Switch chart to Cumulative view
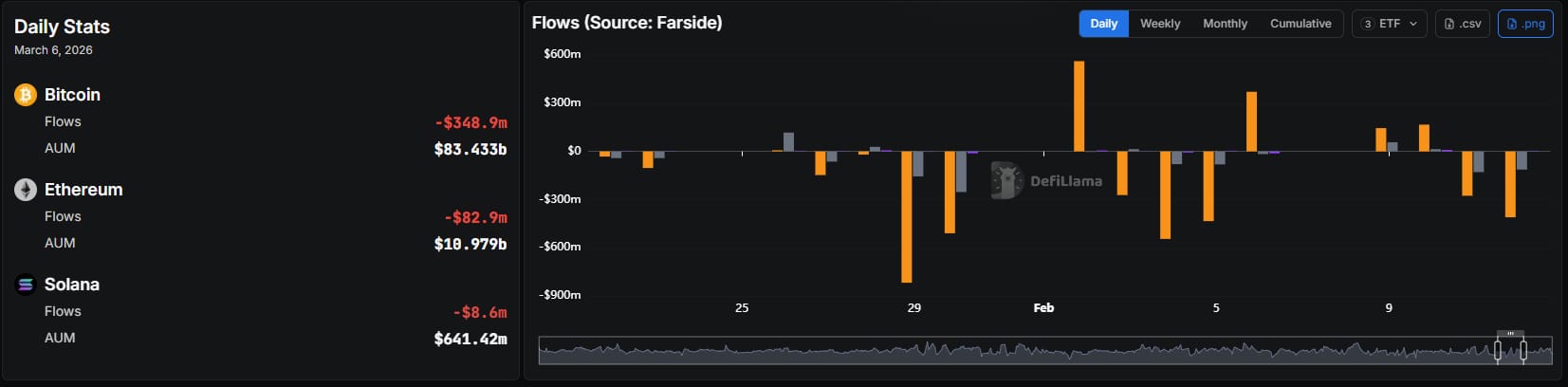1568x387 pixels. [1301, 24]
